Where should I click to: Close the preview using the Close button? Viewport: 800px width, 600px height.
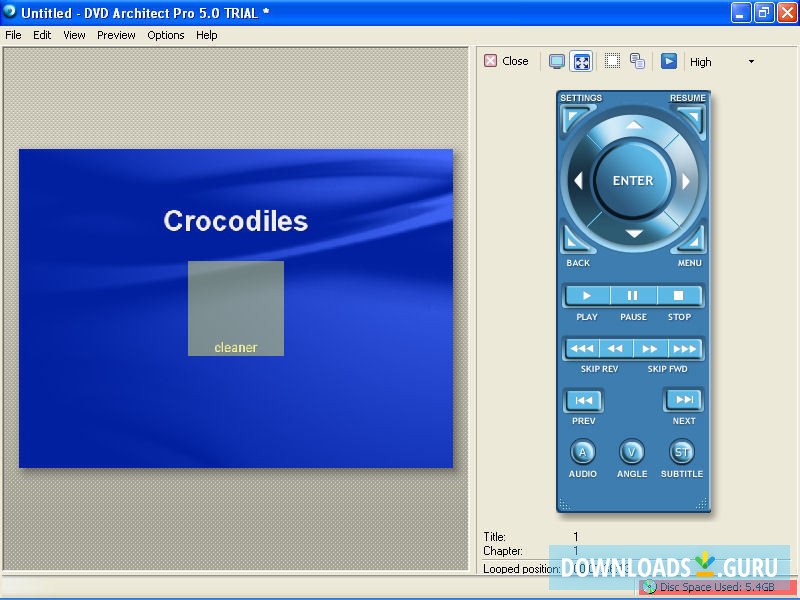pyautogui.click(x=506, y=61)
